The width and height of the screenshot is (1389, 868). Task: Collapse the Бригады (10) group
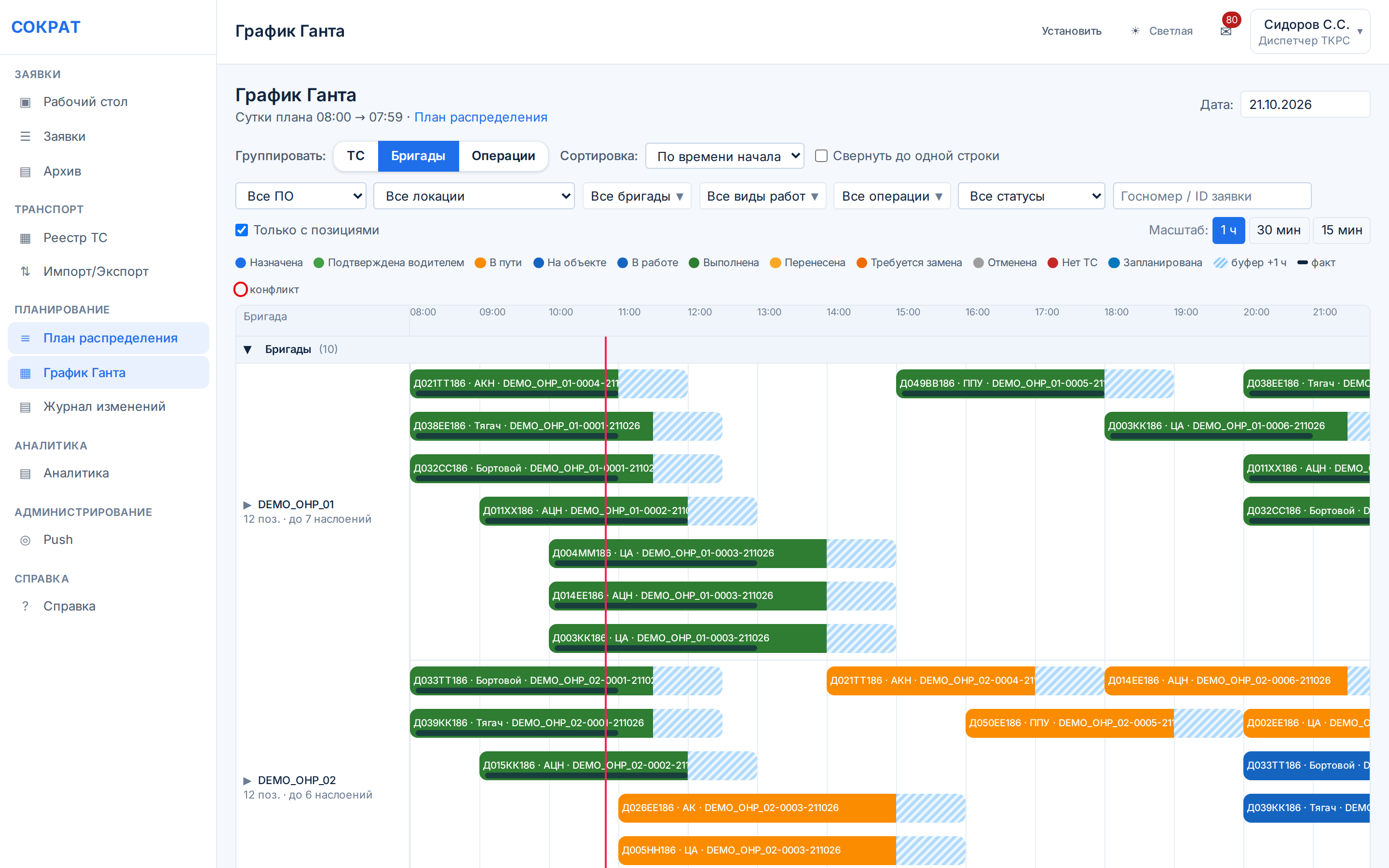coord(247,349)
